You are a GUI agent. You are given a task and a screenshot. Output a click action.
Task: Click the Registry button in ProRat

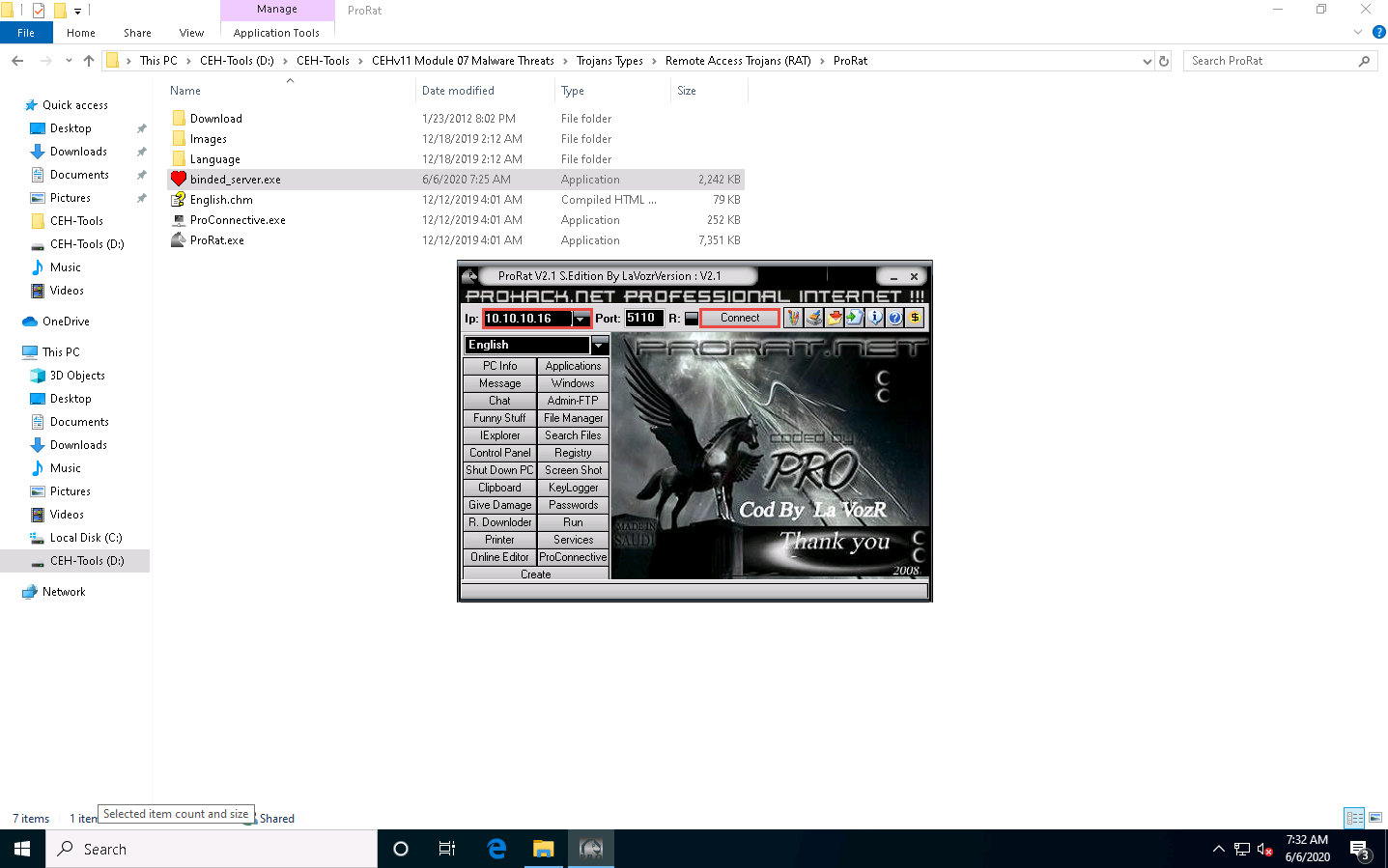tap(573, 453)
